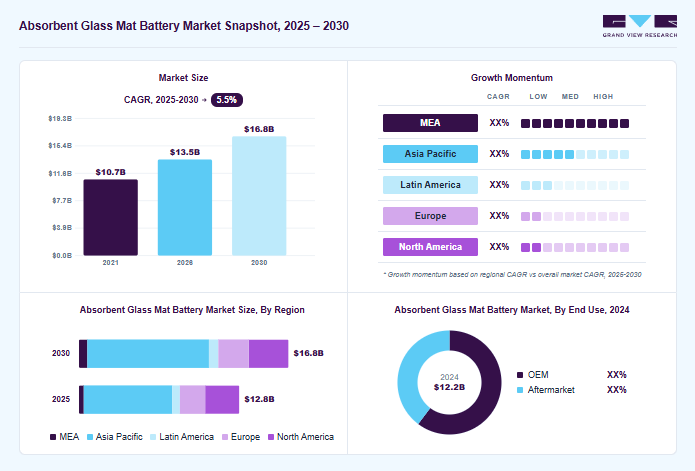
Task: Click the By Region chart title
Action: (x=192, y=310)
